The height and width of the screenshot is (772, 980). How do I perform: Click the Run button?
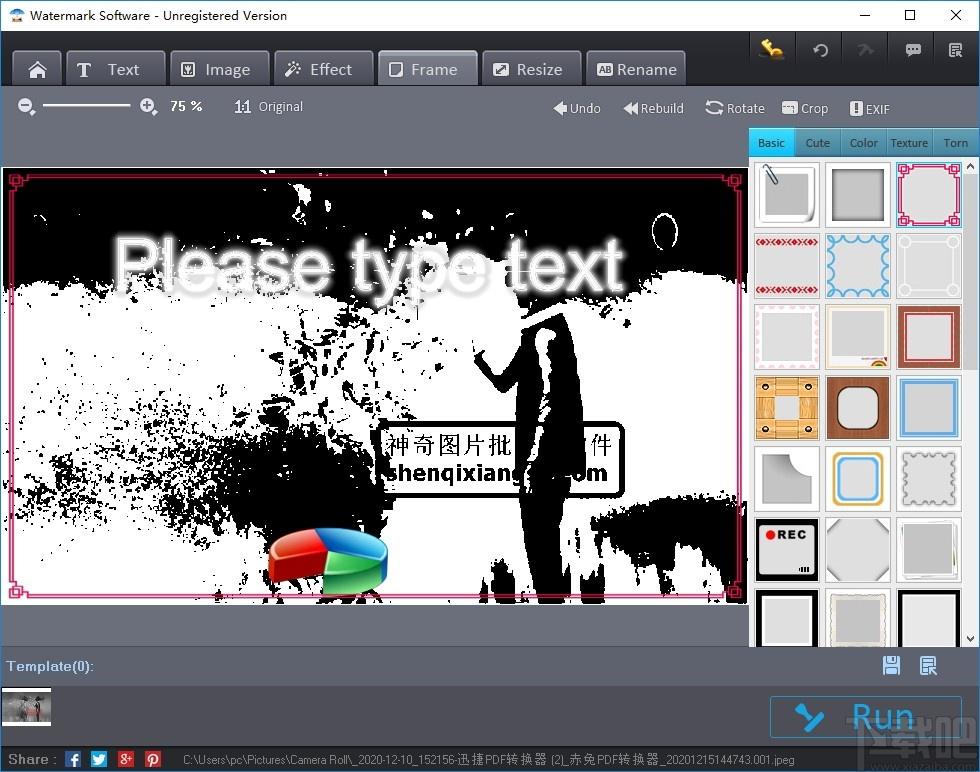pos(866,717)
